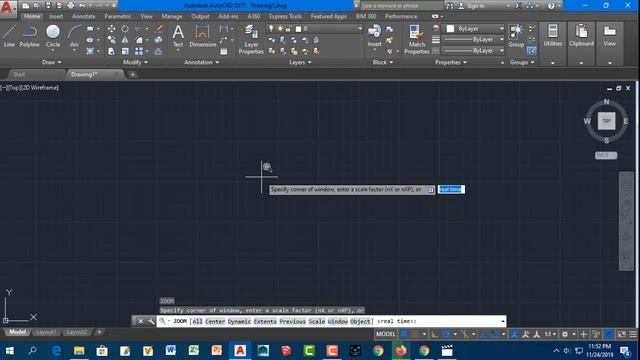Open the linetype ByLayer dropdown
Screen dimensions: 640x360
473,51
